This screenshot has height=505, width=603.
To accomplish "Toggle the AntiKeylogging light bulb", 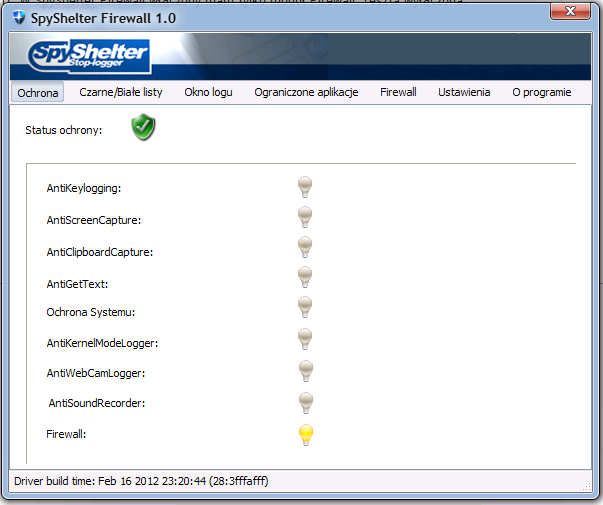I will (x=305, y=187).
